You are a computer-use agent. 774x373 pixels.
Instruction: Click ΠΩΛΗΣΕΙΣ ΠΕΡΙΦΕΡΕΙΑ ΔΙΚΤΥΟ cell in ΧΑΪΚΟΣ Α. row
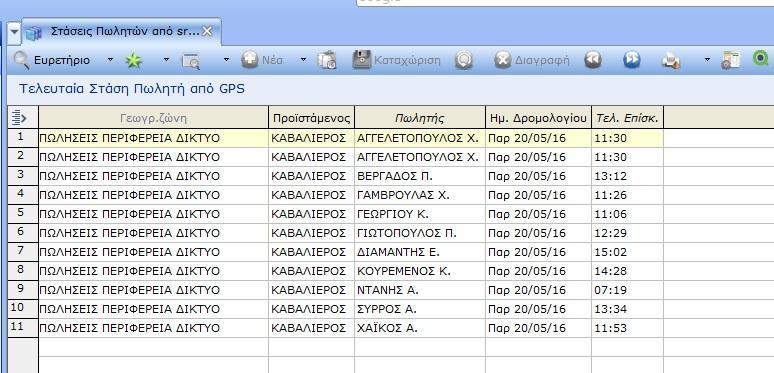point(154,328)
